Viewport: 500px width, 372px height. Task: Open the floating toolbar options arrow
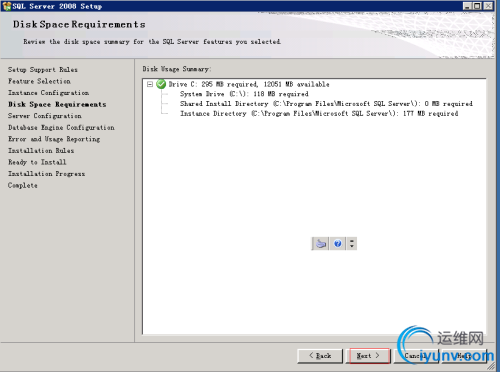point(352,244)
